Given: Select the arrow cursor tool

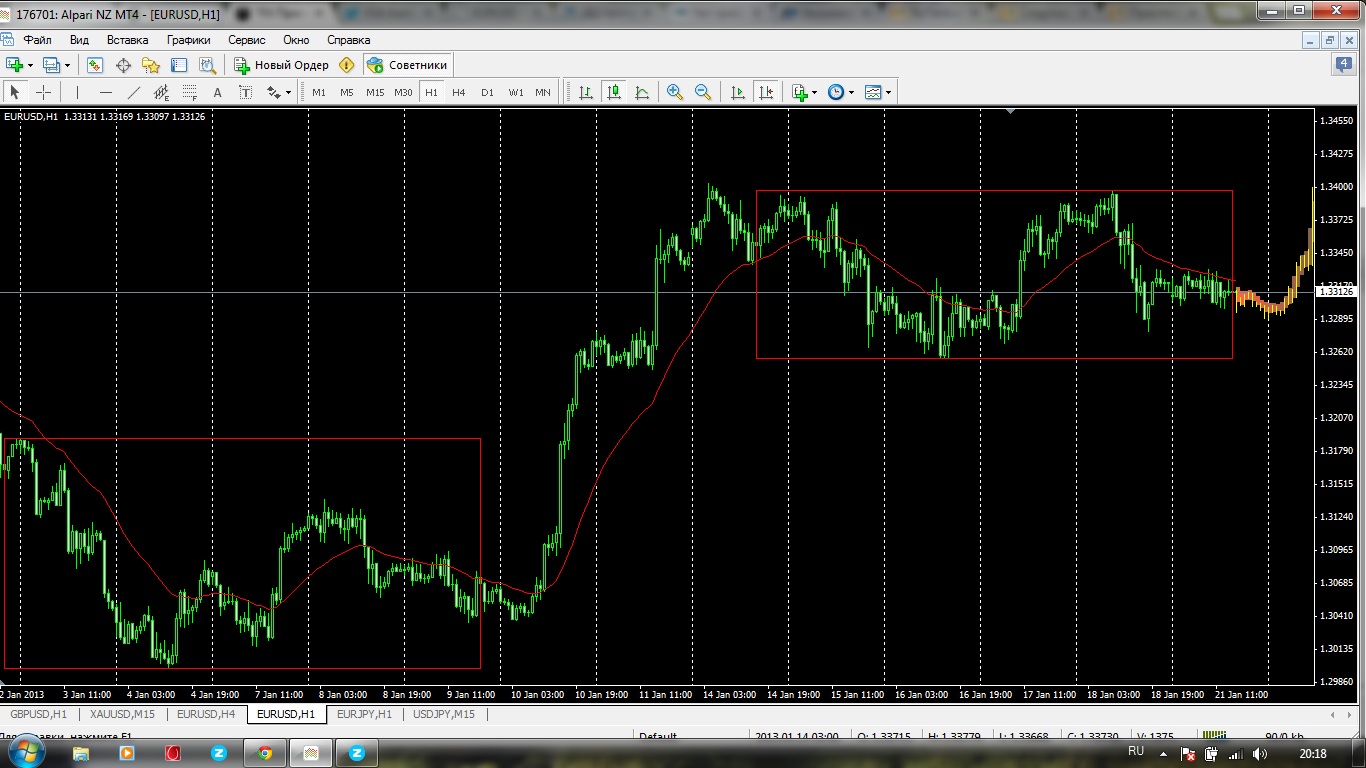Looking at the screenshot, I should coord(15,92).
